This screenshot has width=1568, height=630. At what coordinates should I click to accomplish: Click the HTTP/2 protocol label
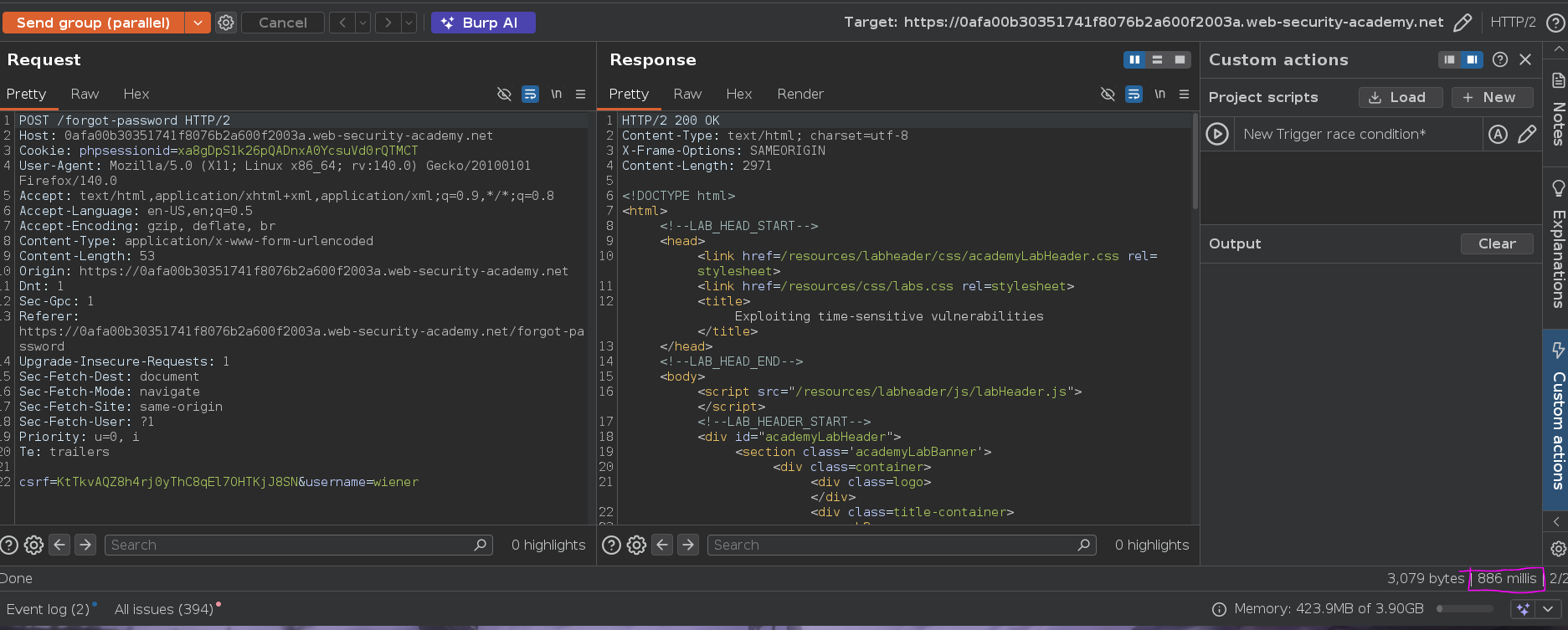[x=1513, y=23]
